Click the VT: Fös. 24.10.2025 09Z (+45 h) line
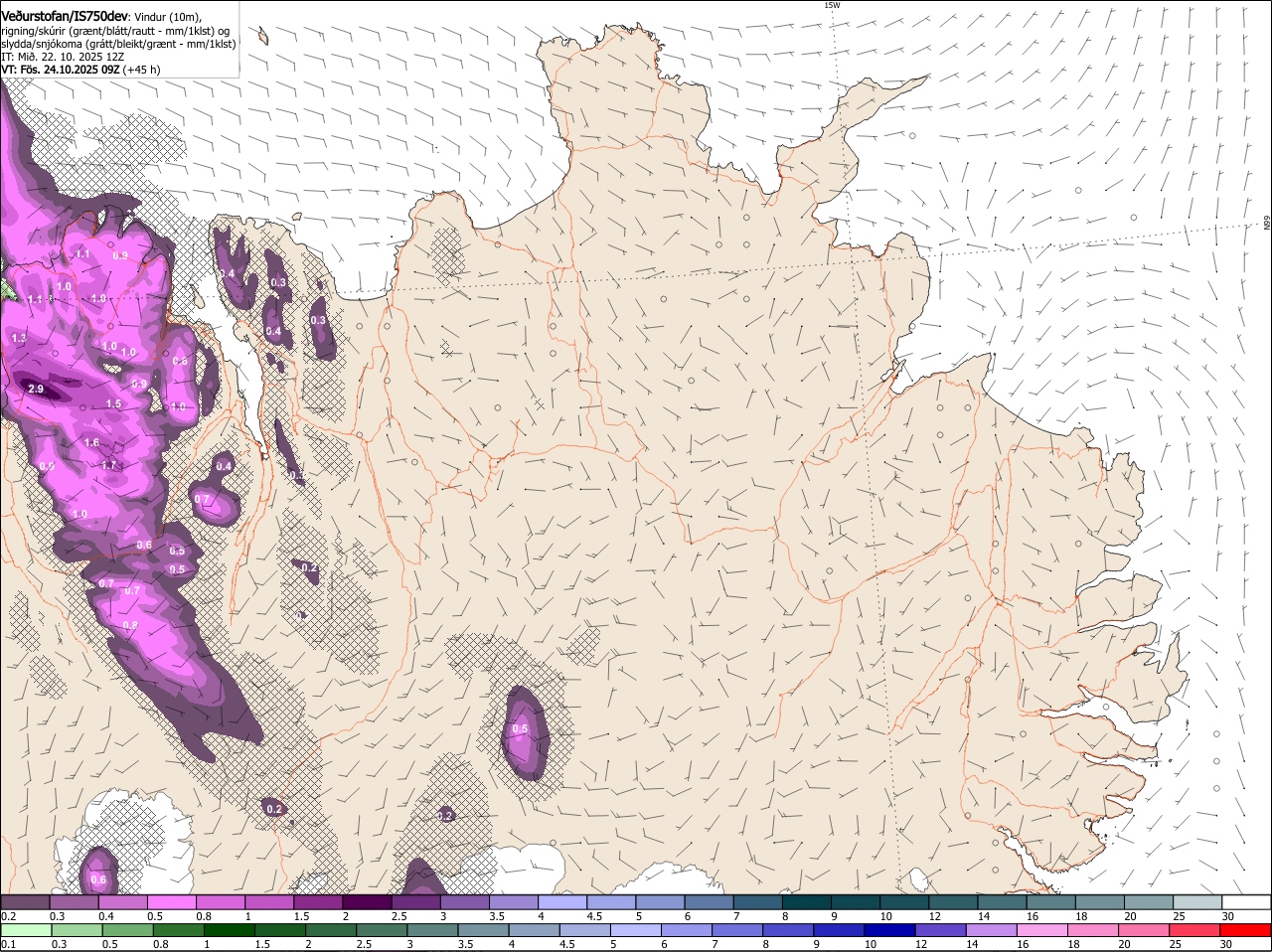 click(80, 70)
